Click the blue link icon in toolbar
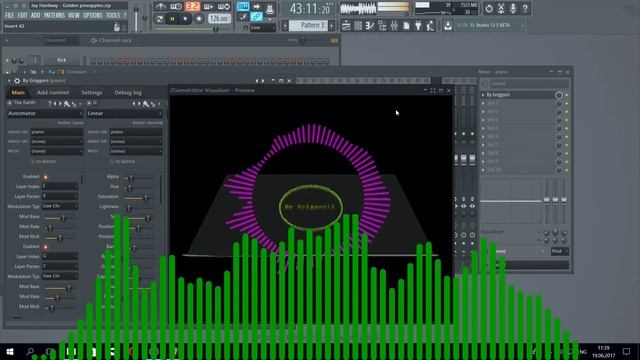640x360 pixels. click(x=256, y=17)
